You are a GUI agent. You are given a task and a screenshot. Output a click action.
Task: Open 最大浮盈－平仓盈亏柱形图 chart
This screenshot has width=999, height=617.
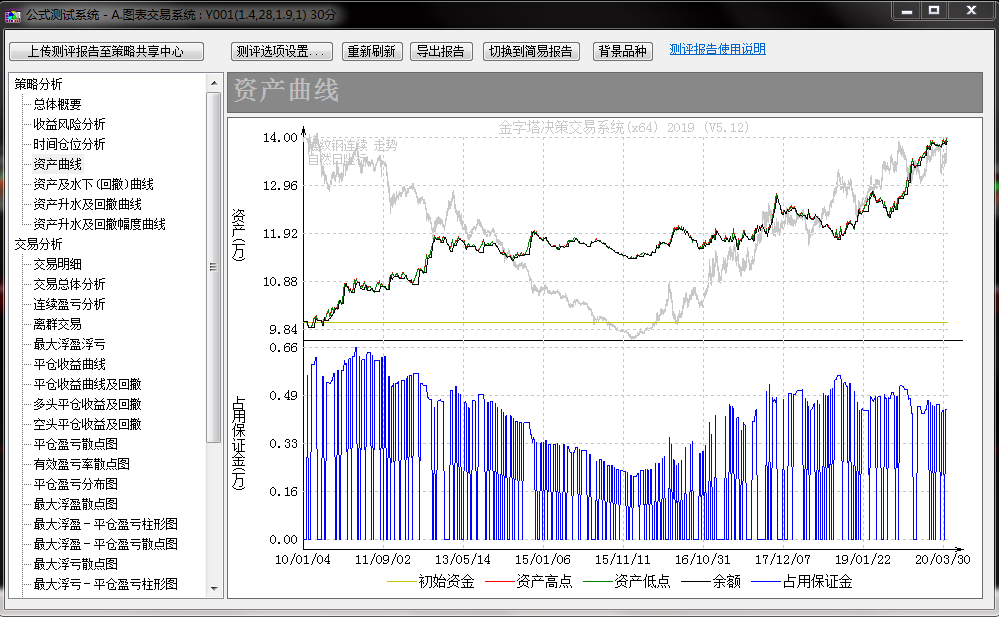(105, 524)
